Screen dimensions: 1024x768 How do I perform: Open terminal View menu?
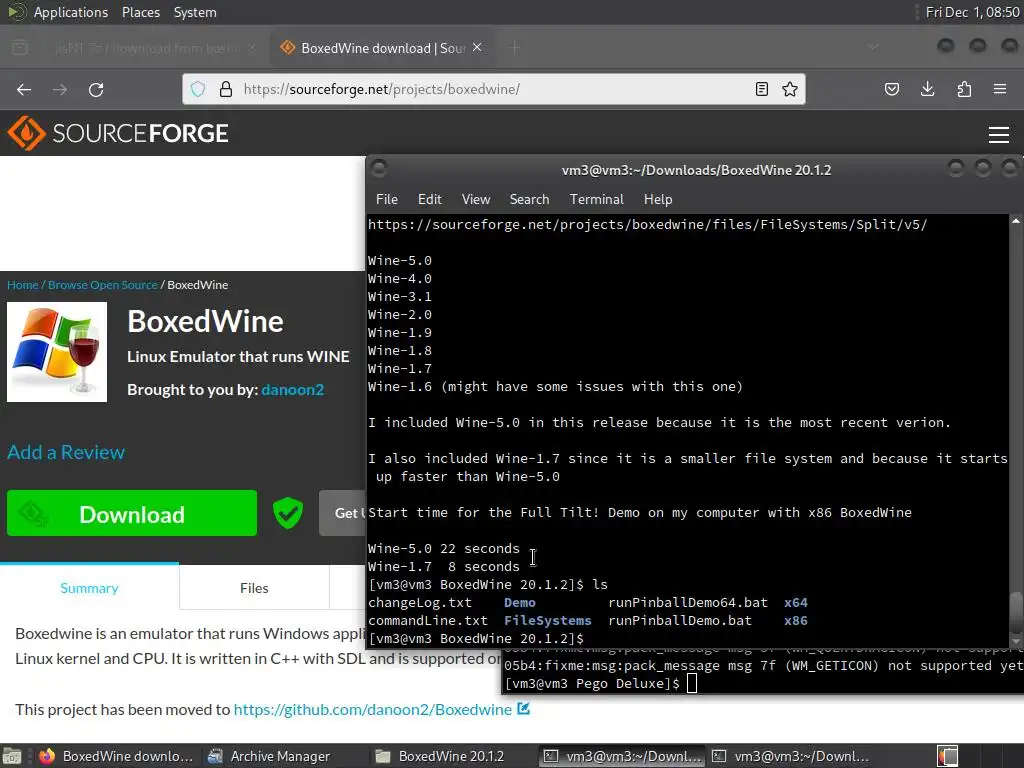coord(476,199)
